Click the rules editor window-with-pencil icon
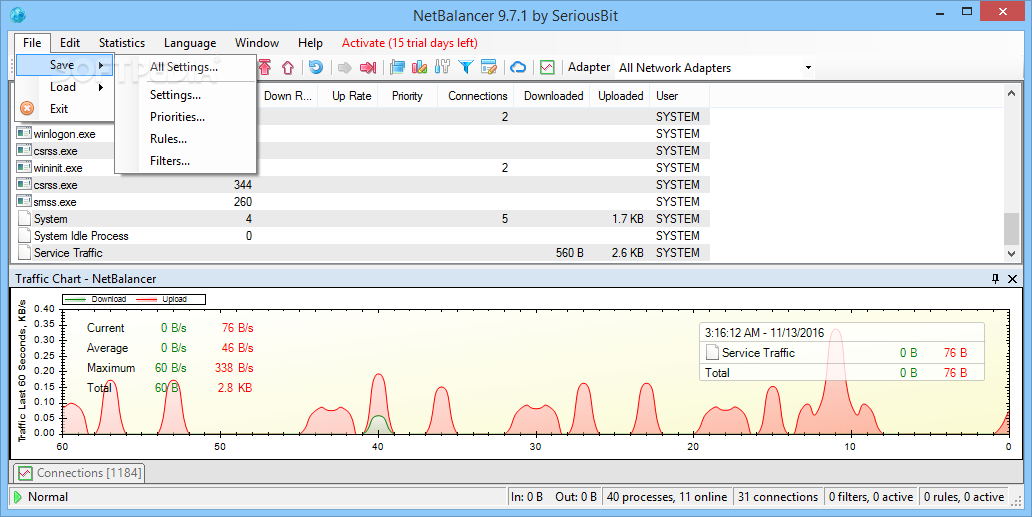 coord(488,67)
